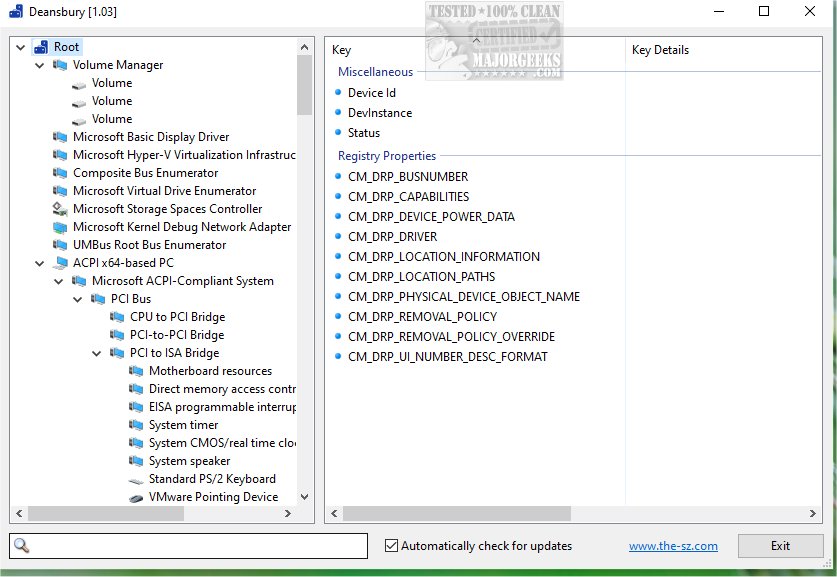837x577 pixels.
Task: Click the Key column header
Action: 475,50
